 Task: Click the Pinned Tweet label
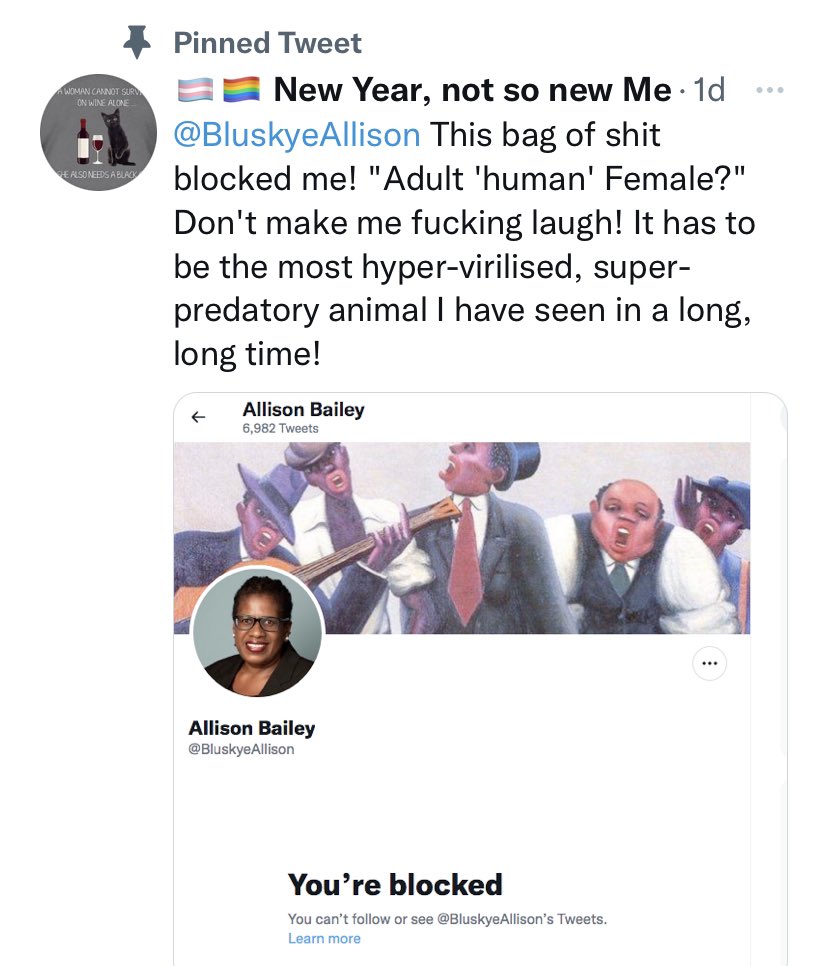(267, 43)
